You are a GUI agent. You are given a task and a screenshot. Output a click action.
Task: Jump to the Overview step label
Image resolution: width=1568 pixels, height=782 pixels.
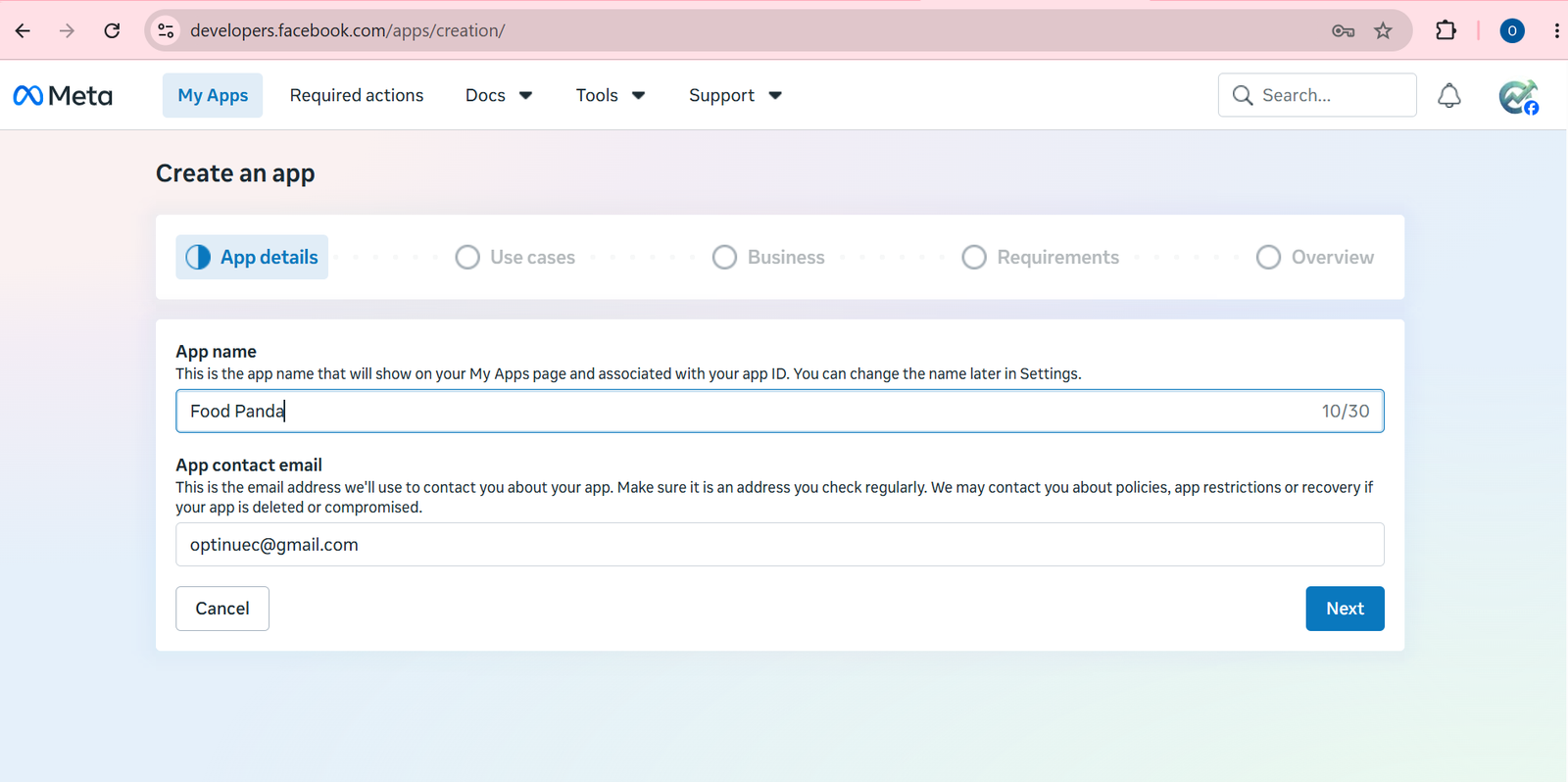1333,257
